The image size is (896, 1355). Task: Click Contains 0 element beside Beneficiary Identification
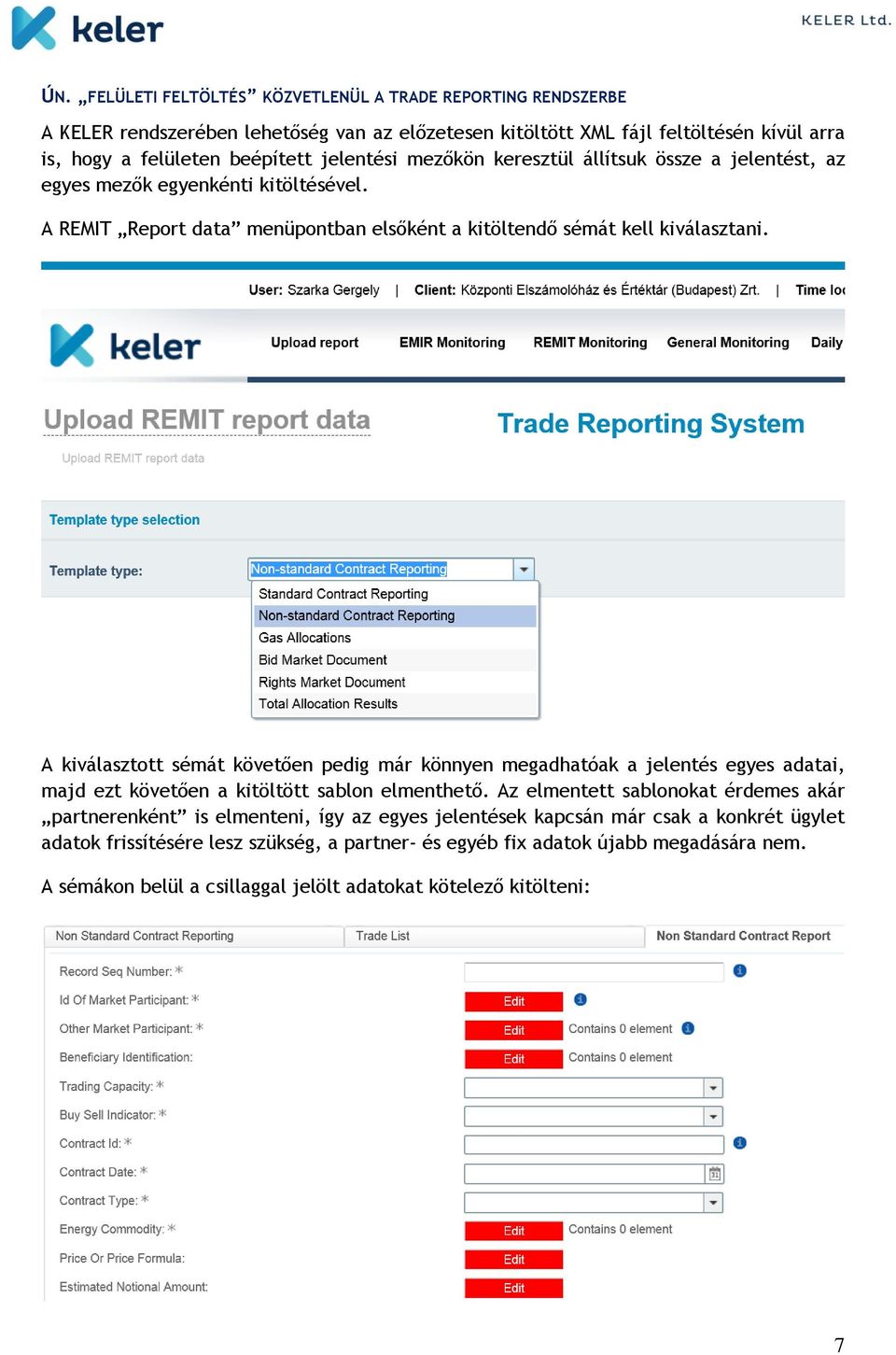(621, 1058)
